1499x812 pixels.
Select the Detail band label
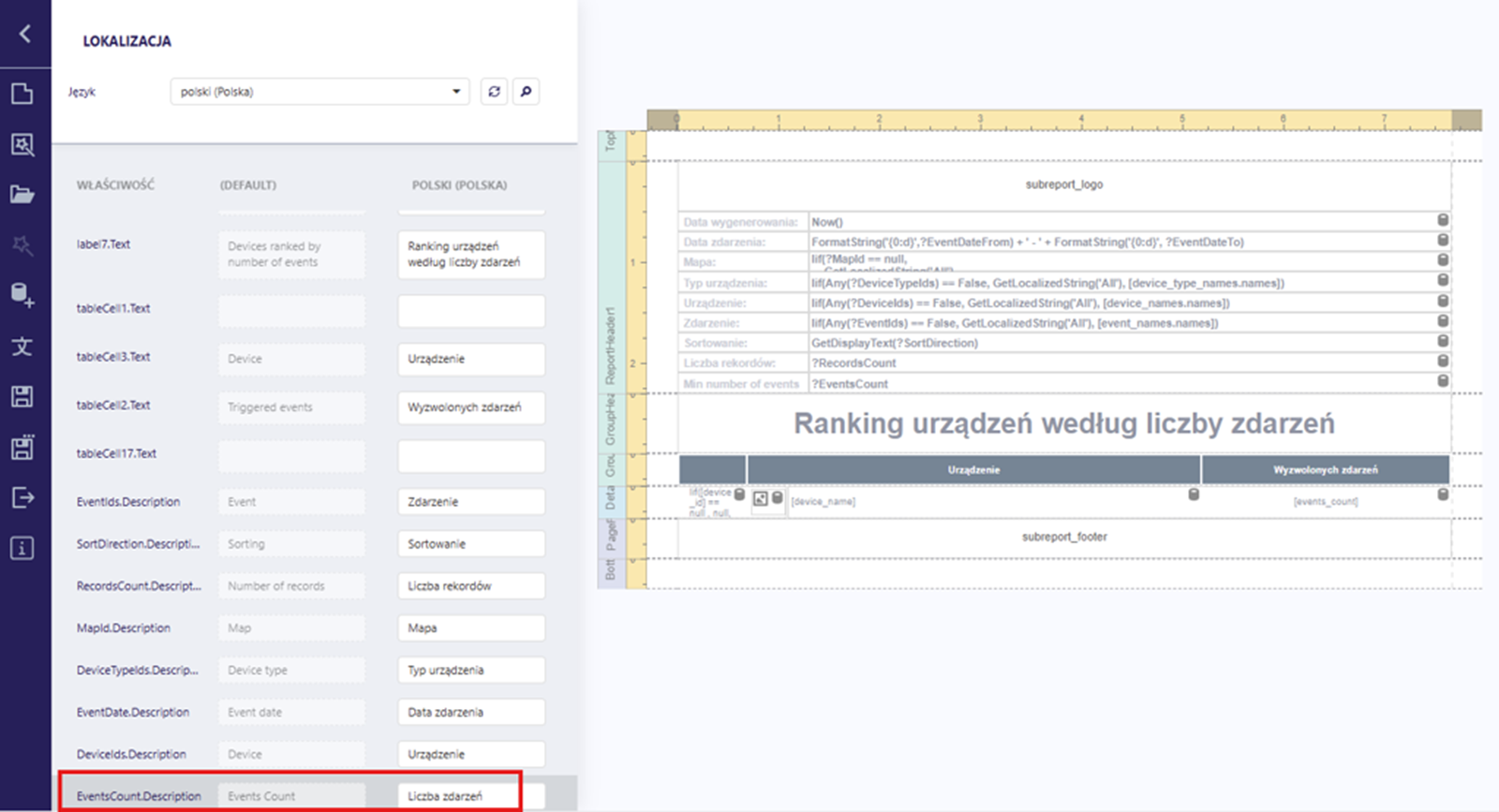(610, 497)
